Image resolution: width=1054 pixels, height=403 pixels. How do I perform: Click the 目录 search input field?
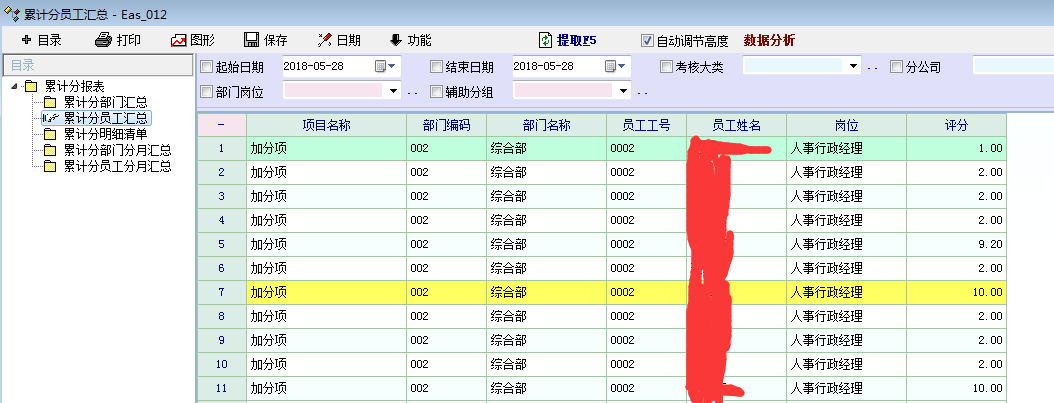96,65
